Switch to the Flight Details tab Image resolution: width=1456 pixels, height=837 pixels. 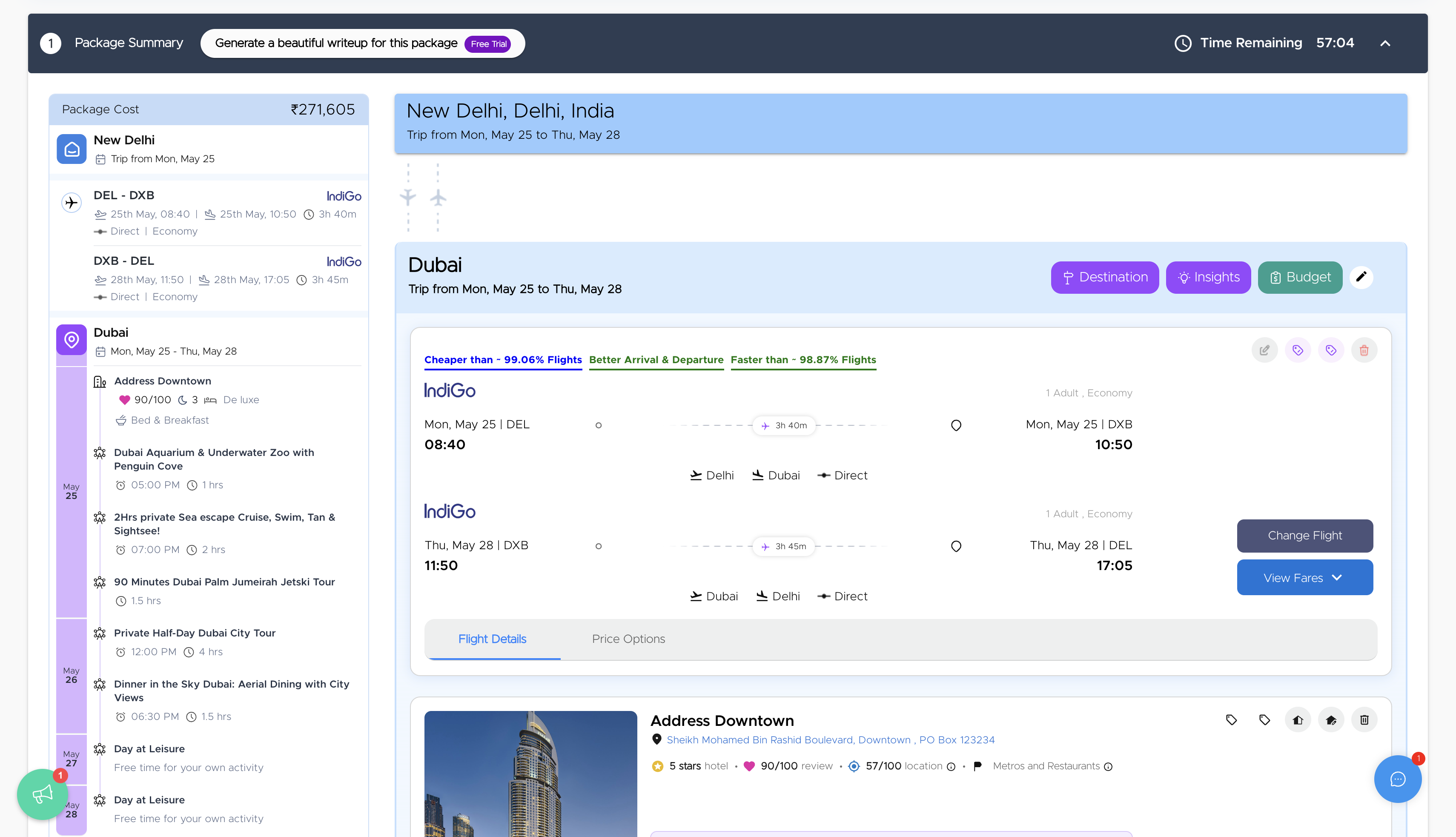tap(492, 639)
